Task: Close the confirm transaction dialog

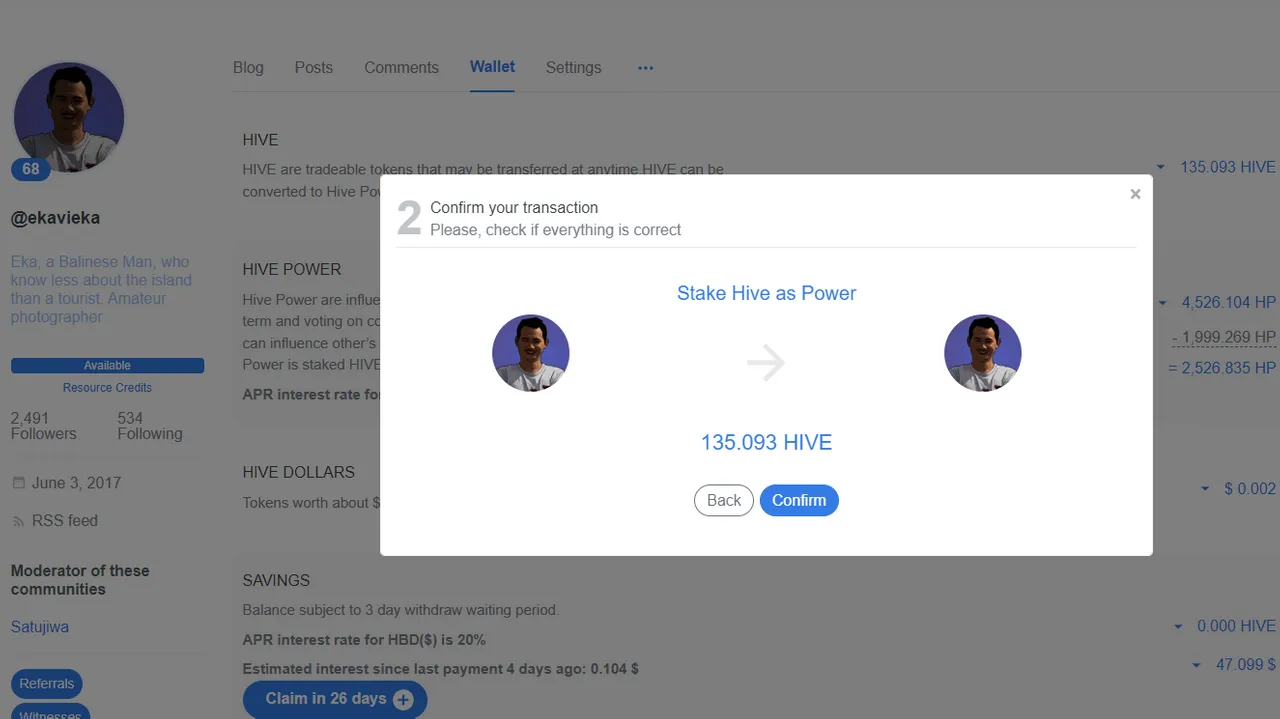Action: tap(1135, 194)
